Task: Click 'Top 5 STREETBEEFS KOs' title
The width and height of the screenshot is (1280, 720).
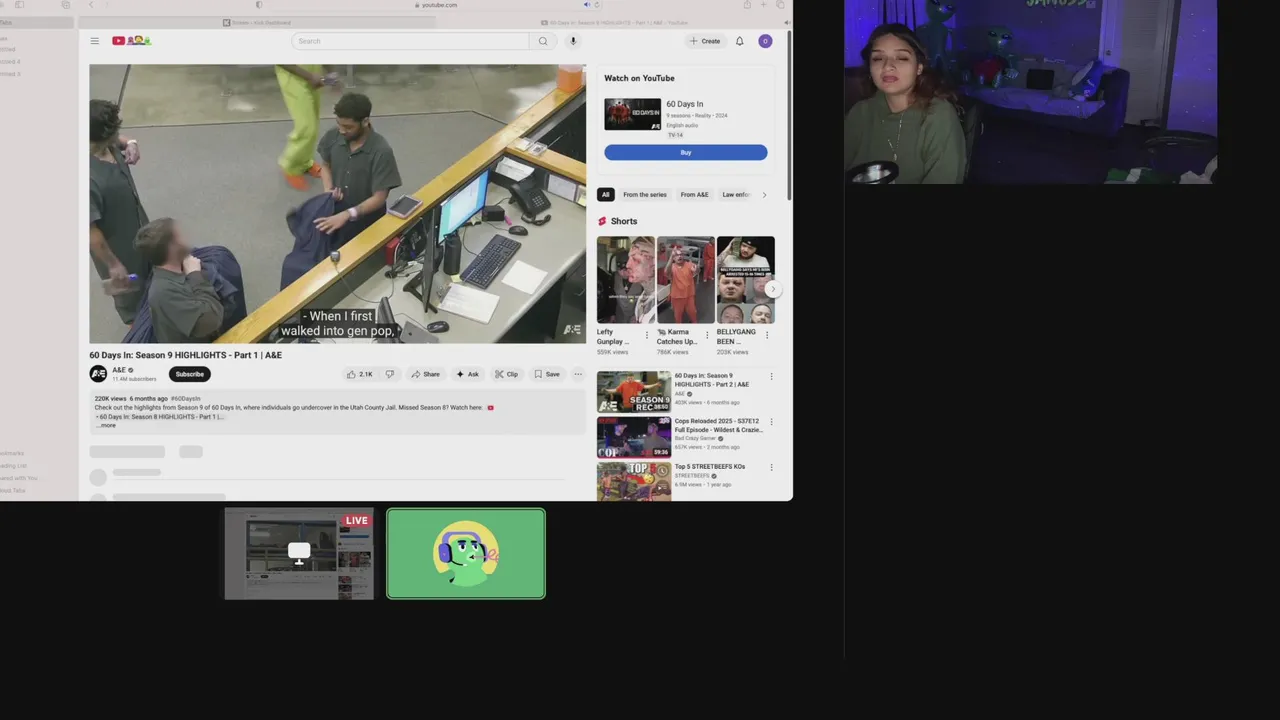Action: 710,467
